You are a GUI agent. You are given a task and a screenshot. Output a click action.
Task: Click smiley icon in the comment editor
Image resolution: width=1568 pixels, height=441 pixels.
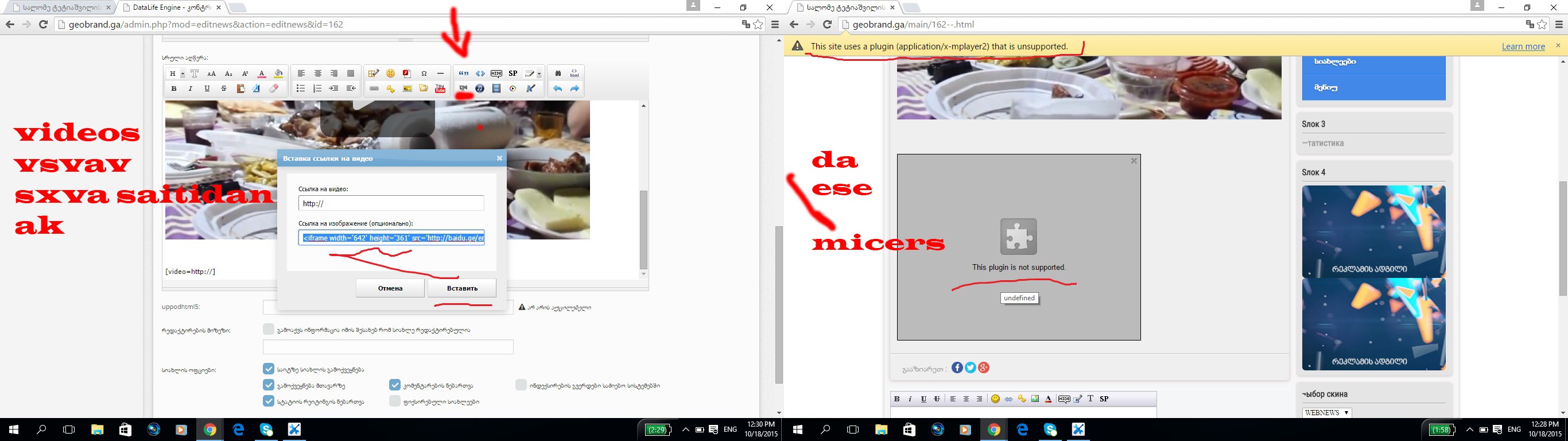pyautogui.click(x=996, y=399)
